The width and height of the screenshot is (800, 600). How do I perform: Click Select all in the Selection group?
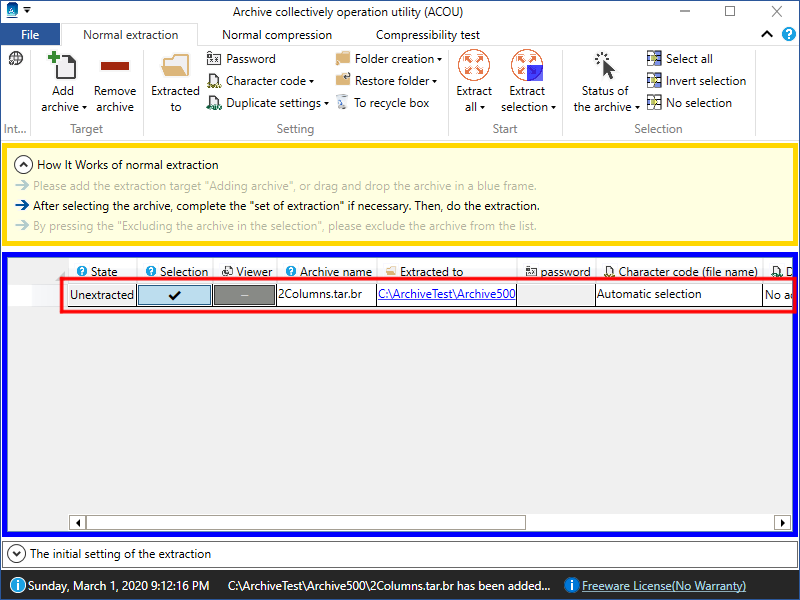680,59
